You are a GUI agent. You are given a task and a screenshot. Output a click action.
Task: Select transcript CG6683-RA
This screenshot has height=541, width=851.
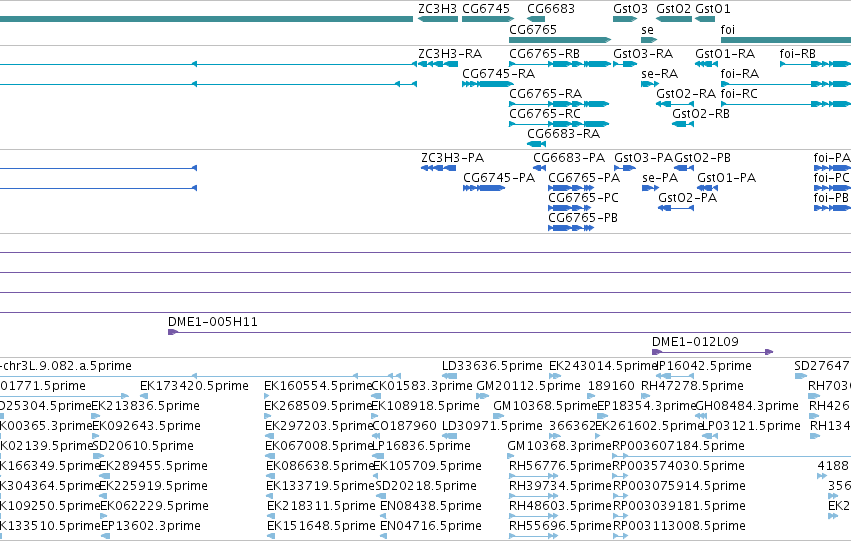click(563, 133)
